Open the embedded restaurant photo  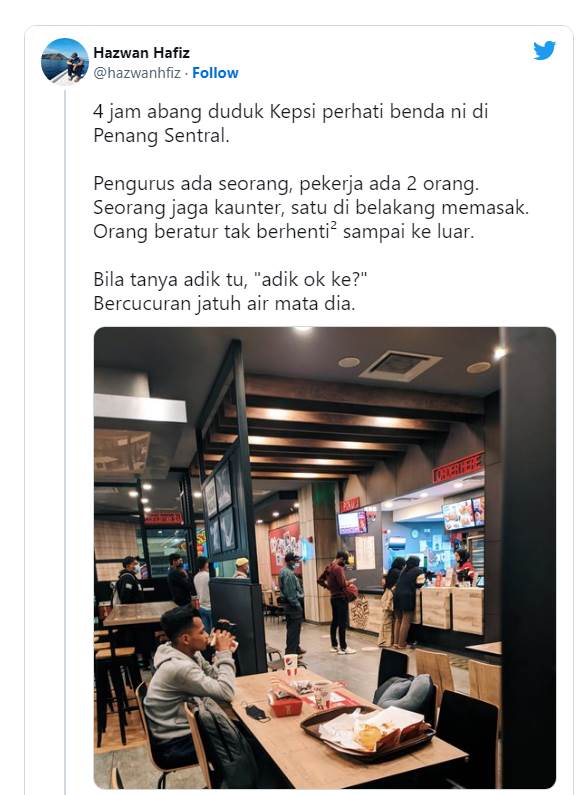click(324, 558)
